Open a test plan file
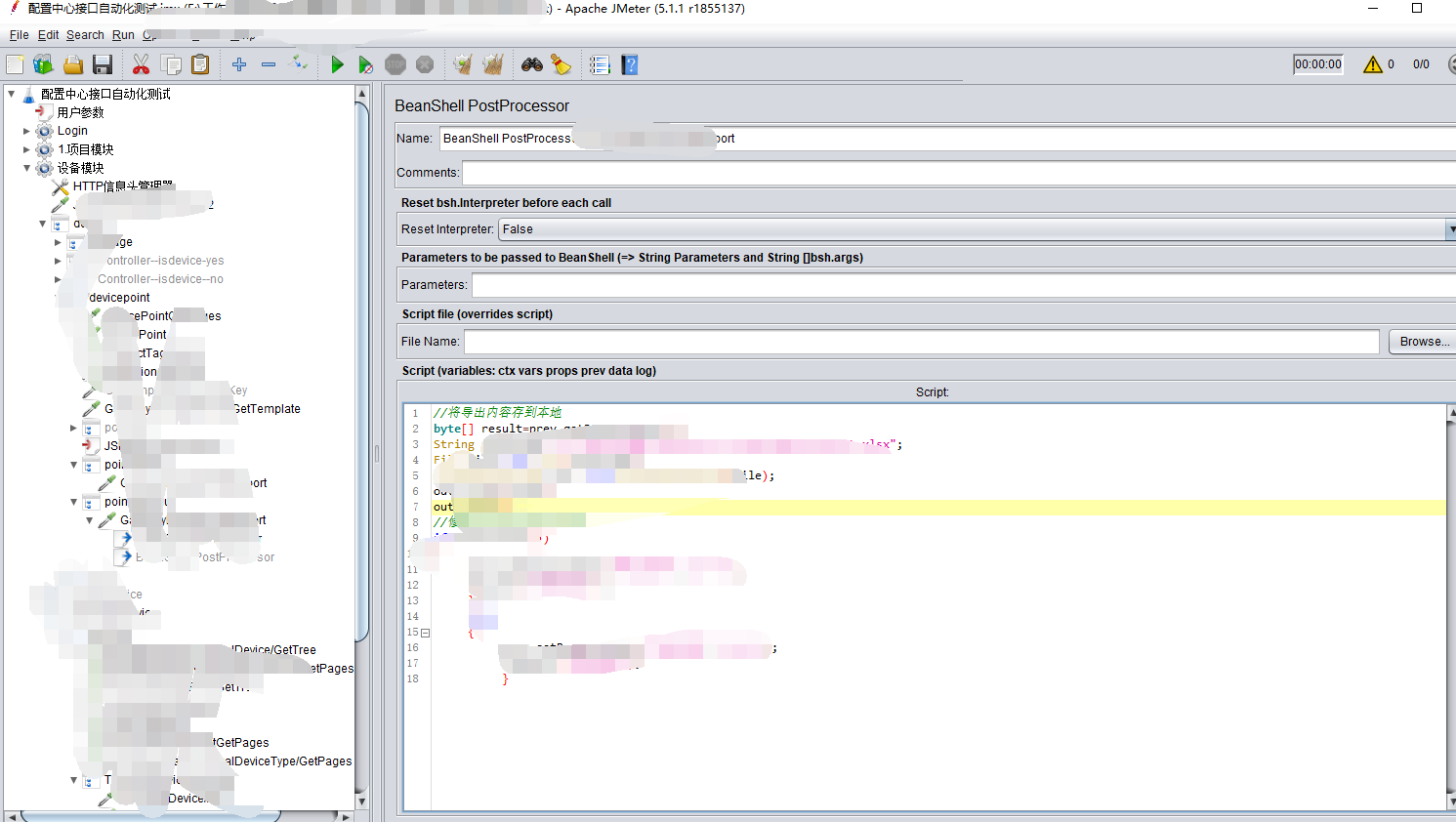Screen dimensions: 1456x822 tap(73, 64)
